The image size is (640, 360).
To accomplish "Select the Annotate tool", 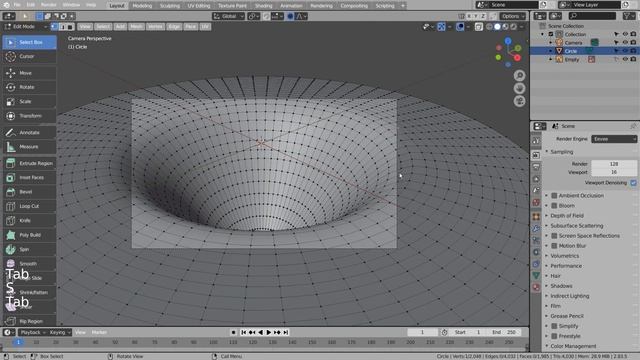I will click(x=29, y=132).
